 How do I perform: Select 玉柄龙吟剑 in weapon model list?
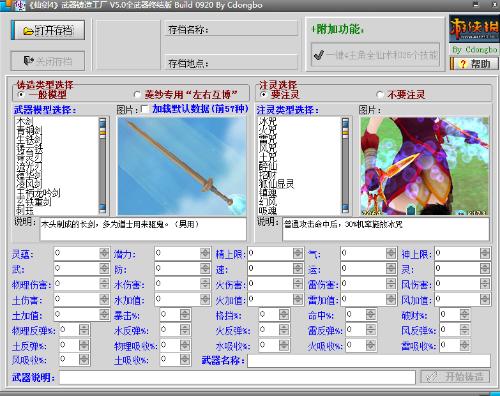tap(38, 193)
